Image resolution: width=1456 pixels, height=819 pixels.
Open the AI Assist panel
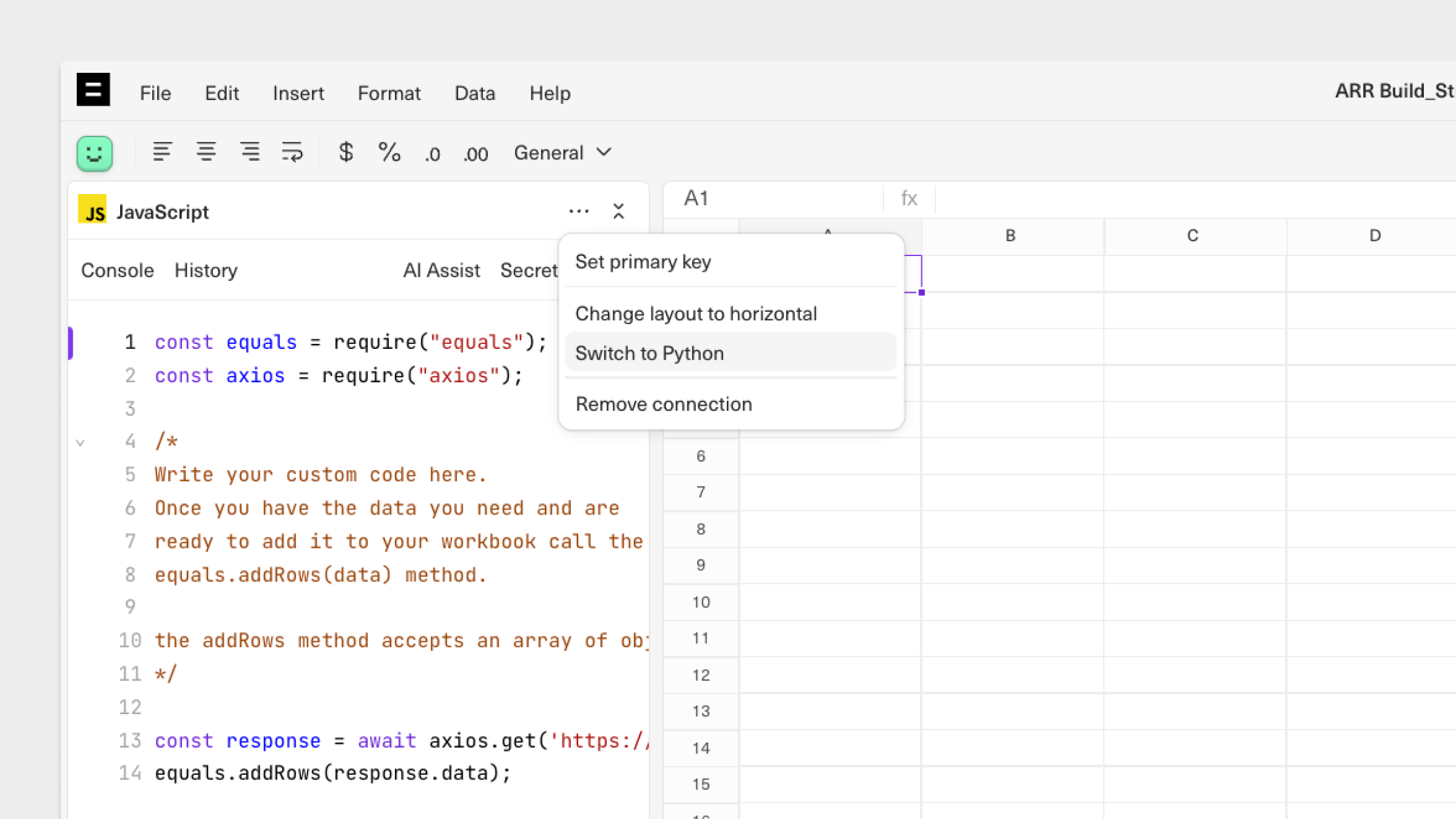click(x=441, y=271)
